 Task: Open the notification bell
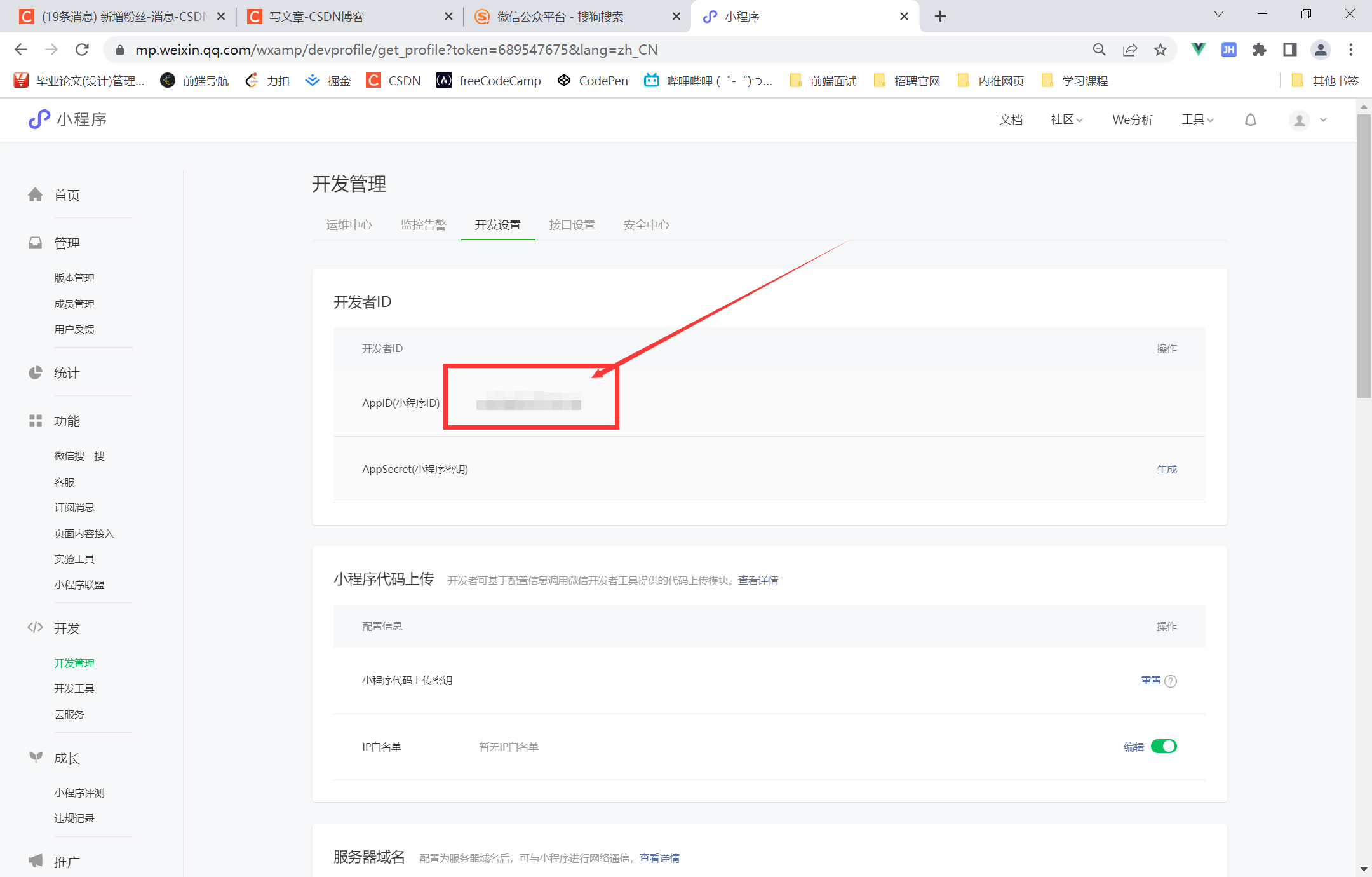point(1251,119)
